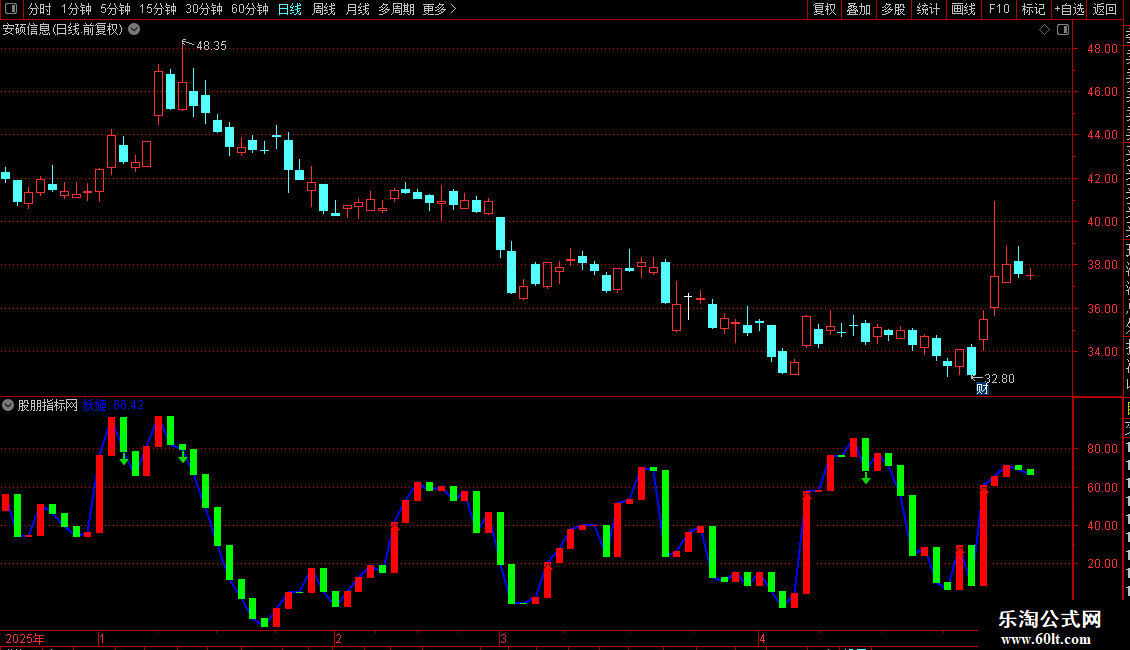Switch to 月线 monthly chart

pyautogui.click(x=357, y=9)
